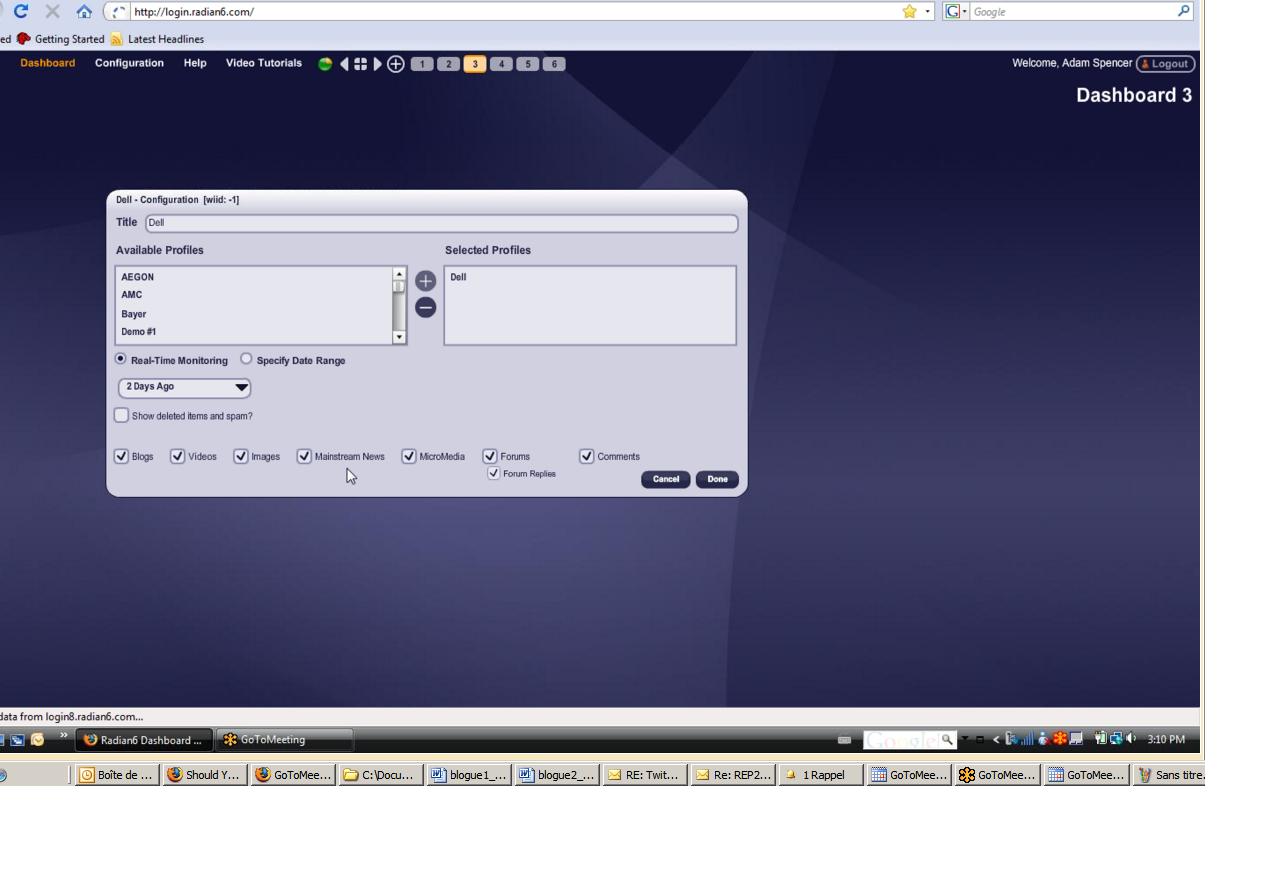Click the minus icon to remove profile
The image size is (1277, 872).
click(425, 307)
